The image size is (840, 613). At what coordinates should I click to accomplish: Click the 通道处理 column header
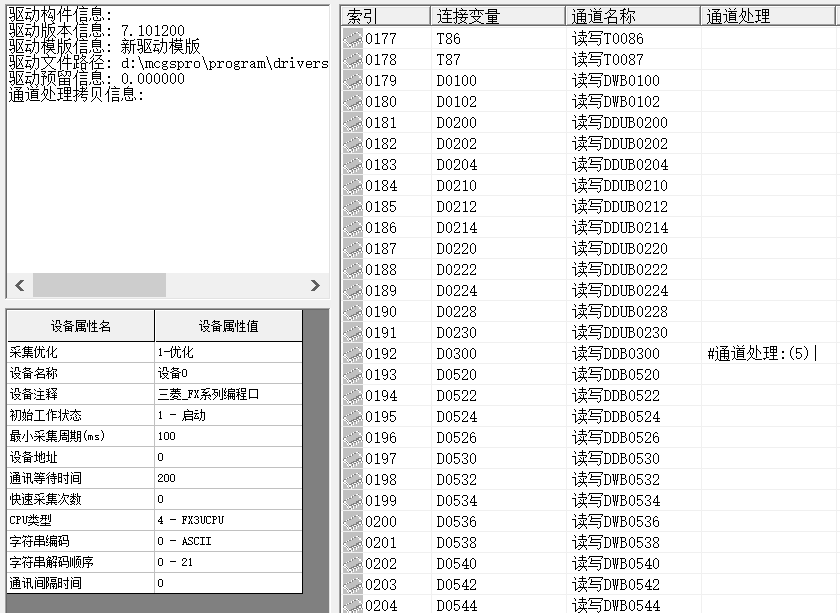click(x=768, y=16)
